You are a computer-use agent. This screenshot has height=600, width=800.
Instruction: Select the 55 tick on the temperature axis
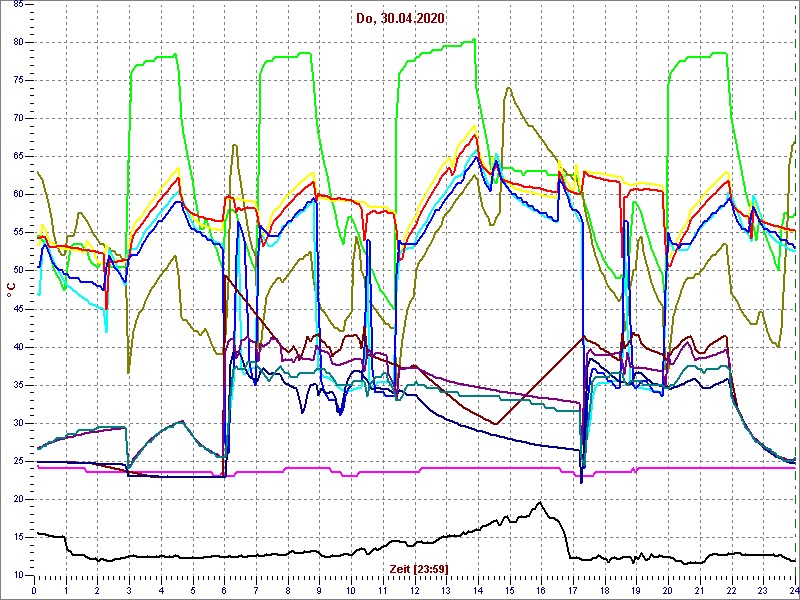17,233
